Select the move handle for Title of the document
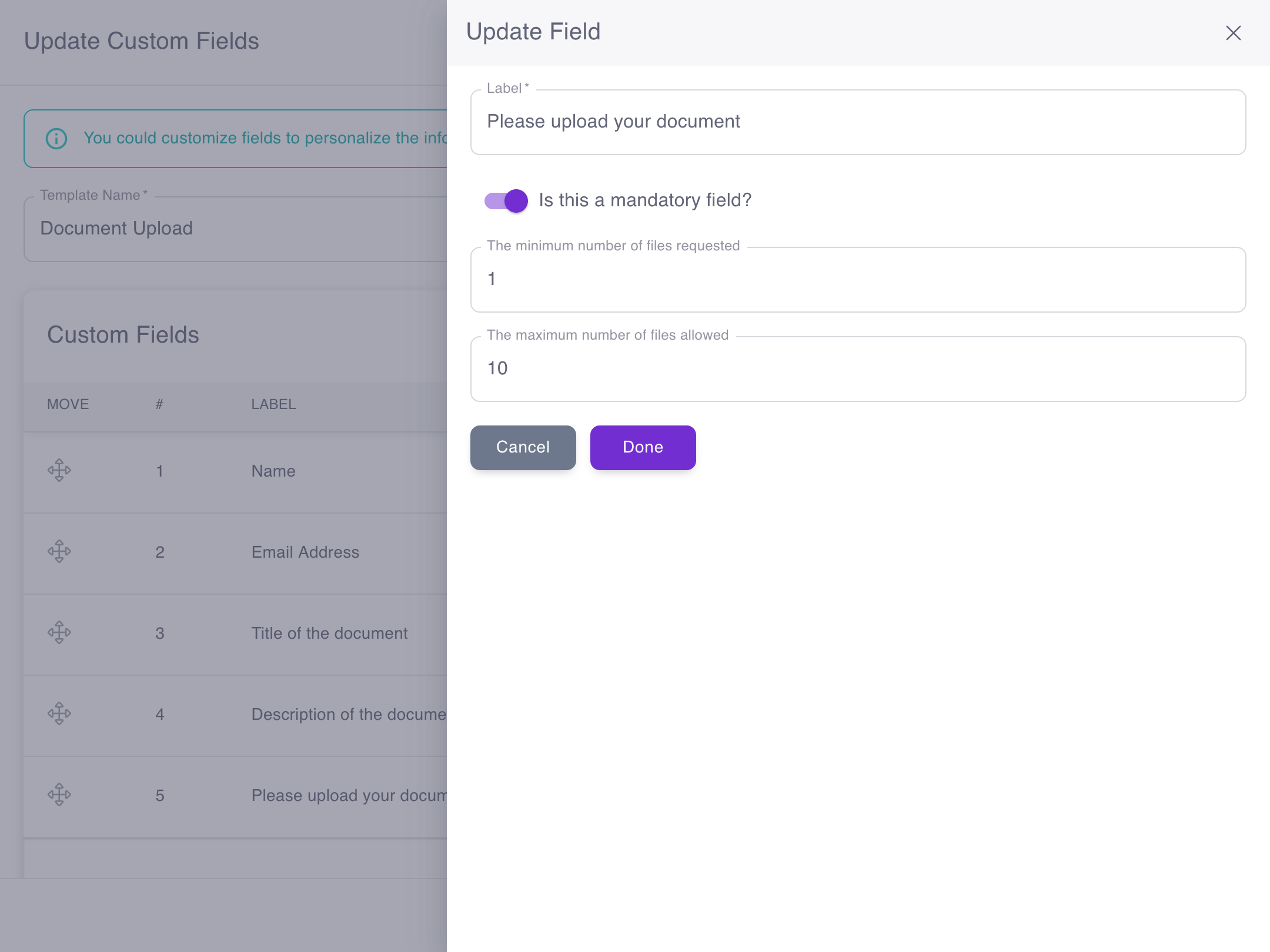The width and height of the screenshot is (1270, 952). point(59,633)
